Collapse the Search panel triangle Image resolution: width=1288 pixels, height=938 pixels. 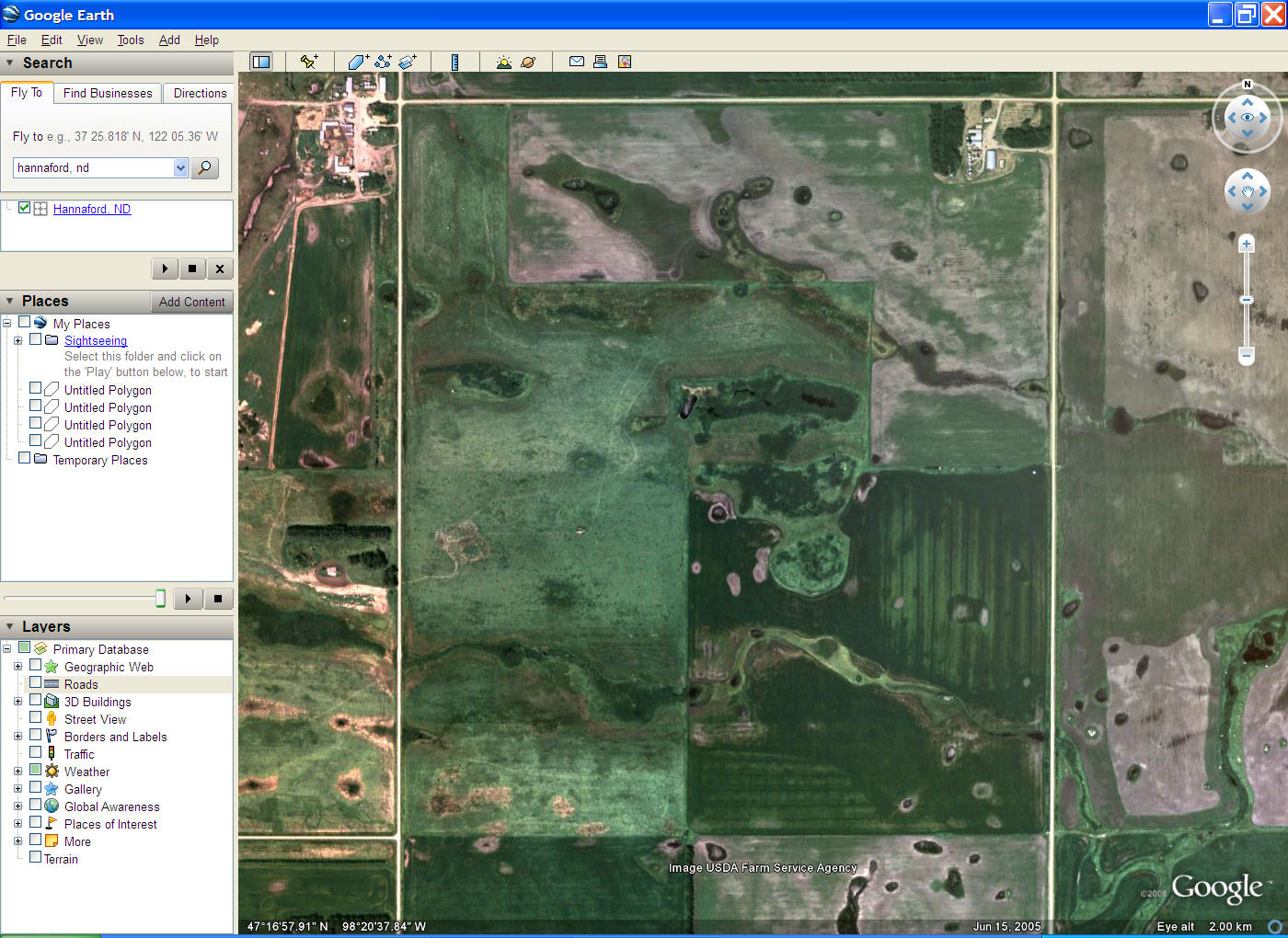(10, 63)
